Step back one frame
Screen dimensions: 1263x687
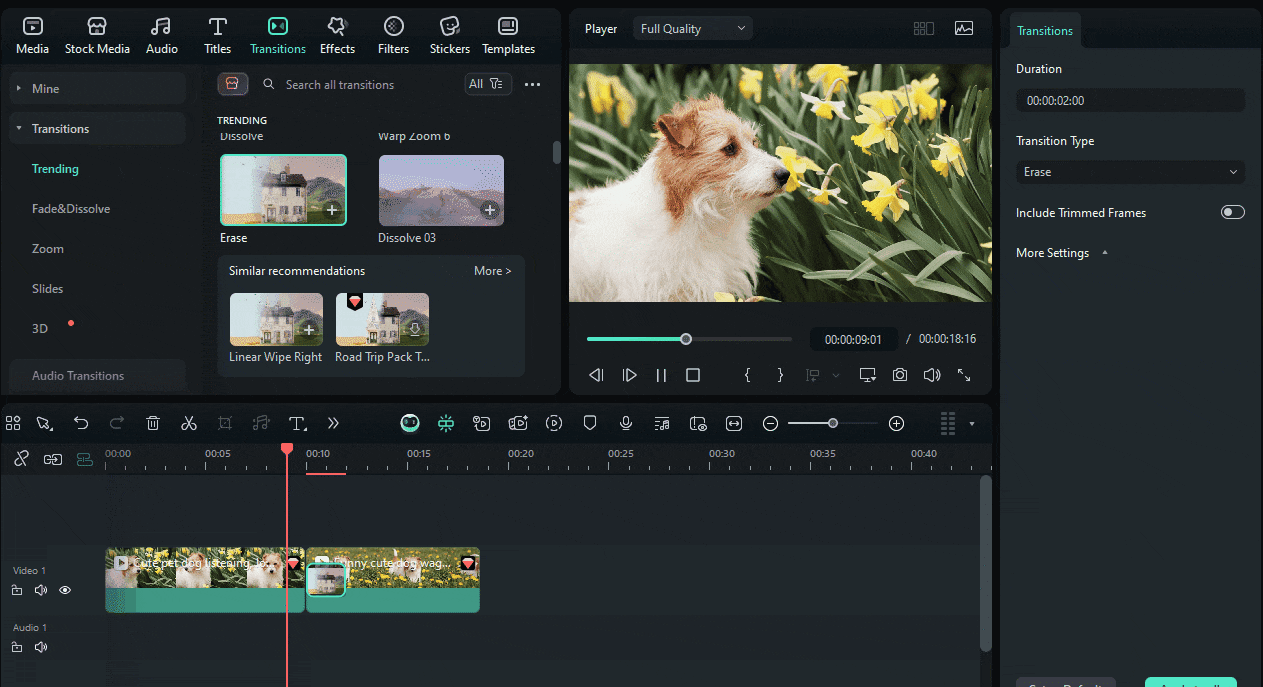coord(596,375)
